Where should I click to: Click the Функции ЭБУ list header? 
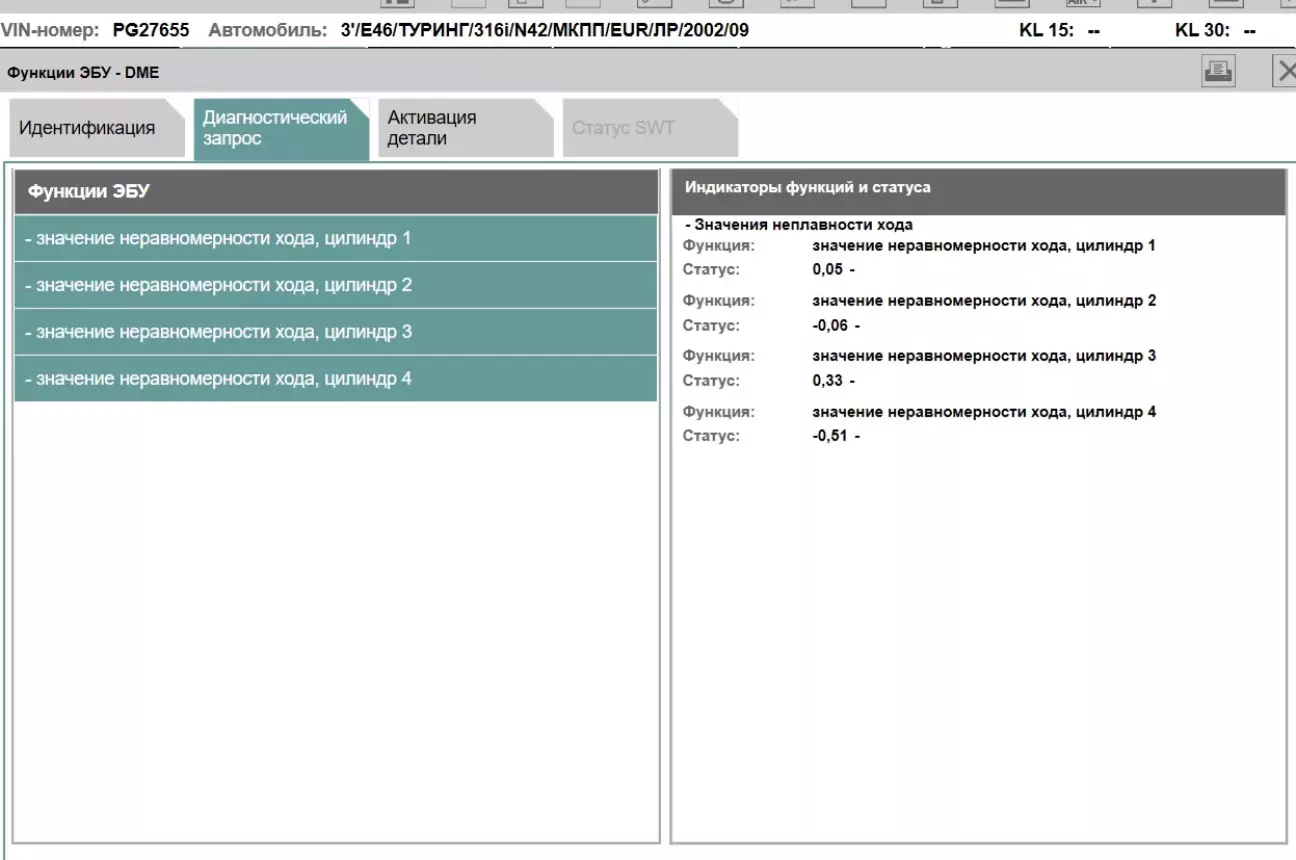[335, 192]
